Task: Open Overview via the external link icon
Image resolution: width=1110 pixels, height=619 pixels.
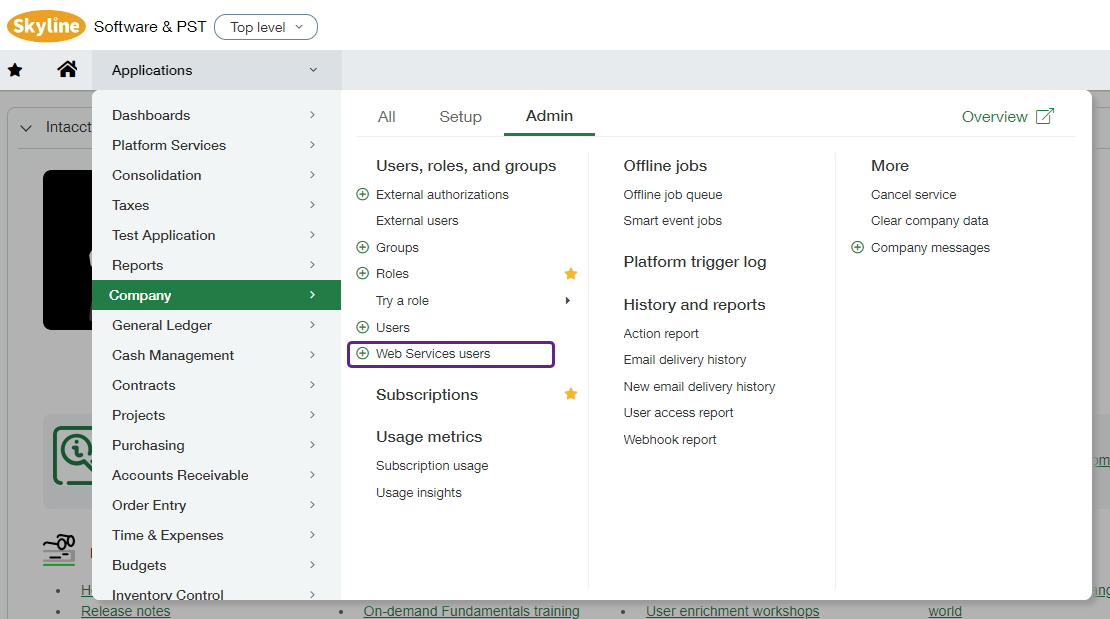Action: click(x=1044, y=116)
